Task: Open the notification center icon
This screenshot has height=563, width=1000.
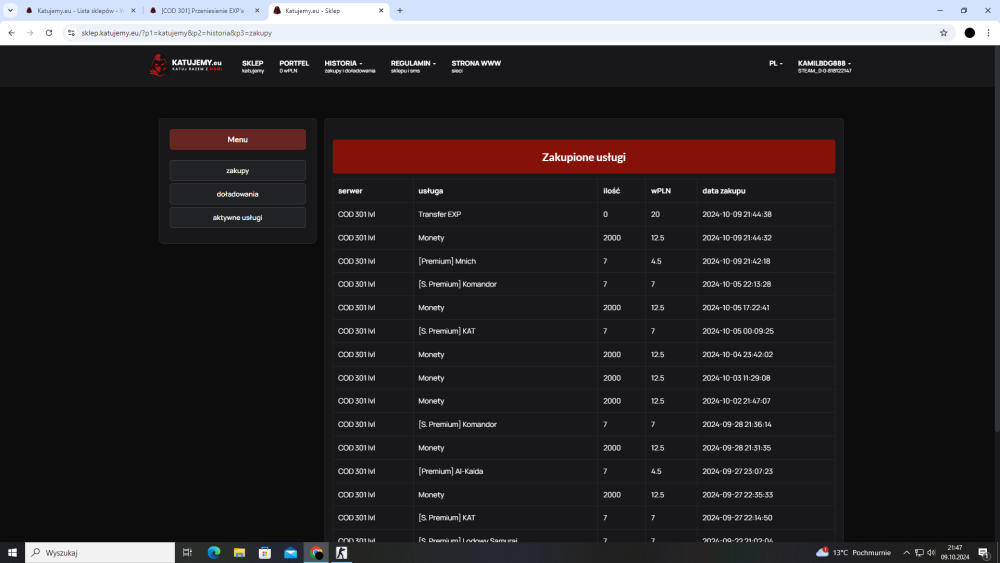Action: coord(984,553)
